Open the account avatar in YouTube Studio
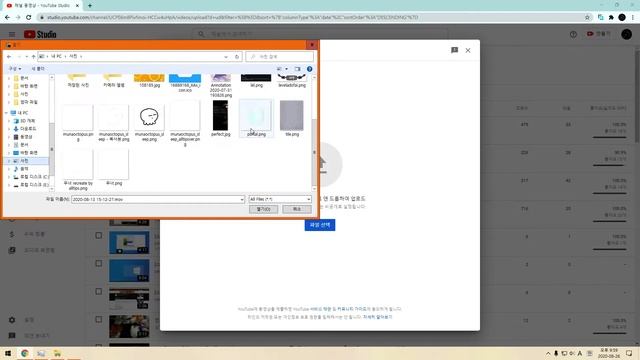 click(x=627, y=34)
